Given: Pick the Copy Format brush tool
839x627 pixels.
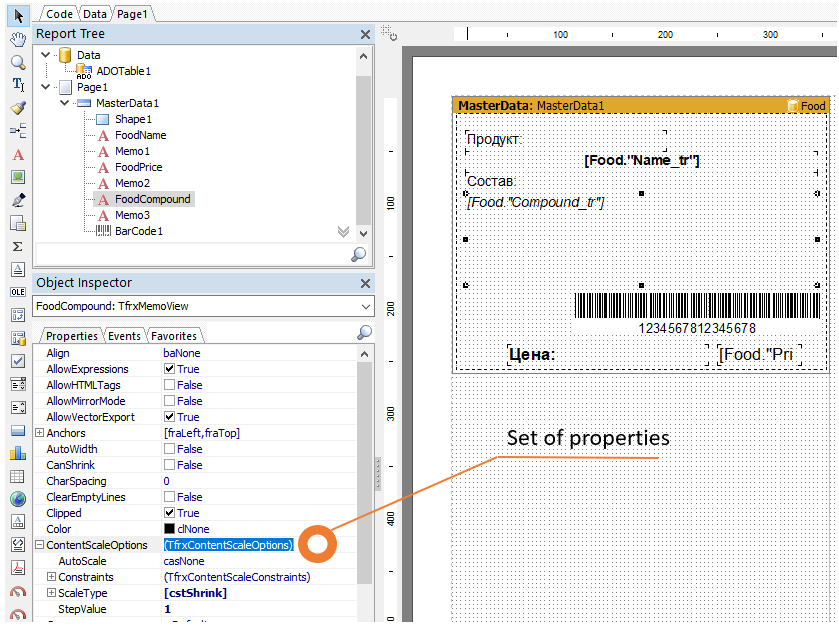Looking at the screenshot, I should (x=18, y=108).
